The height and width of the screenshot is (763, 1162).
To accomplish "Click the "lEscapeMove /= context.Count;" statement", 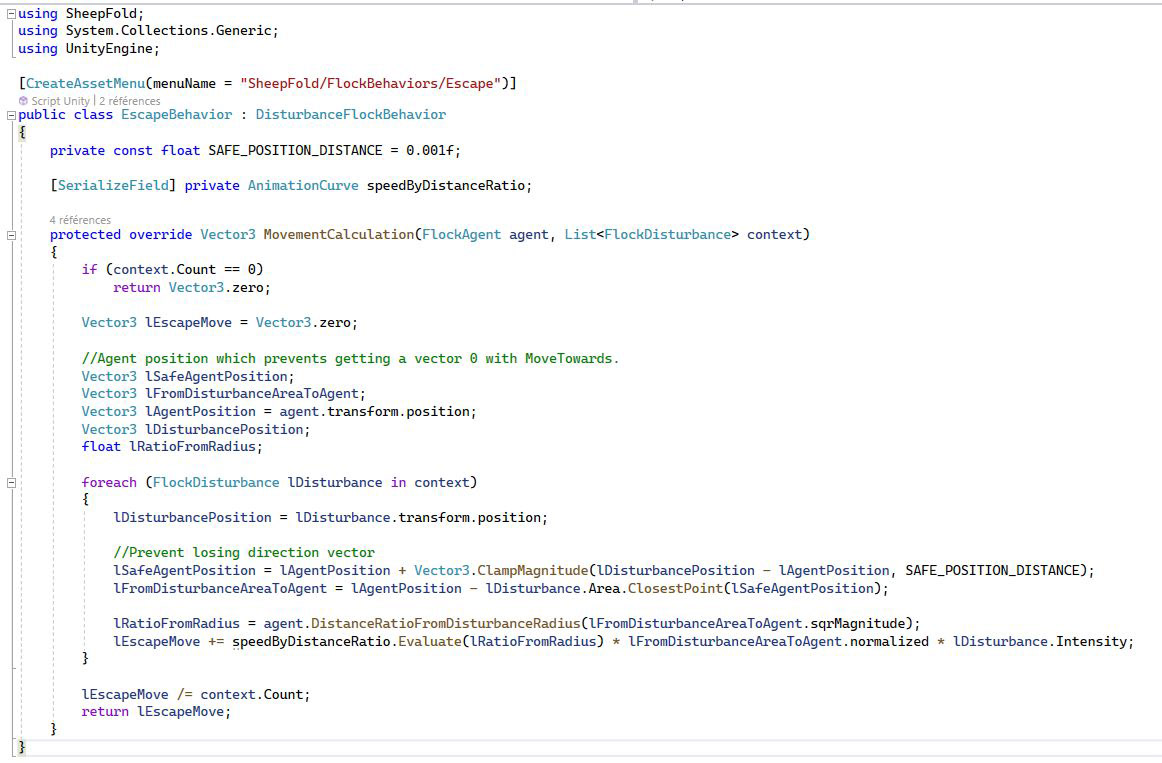I will point(196,695).
